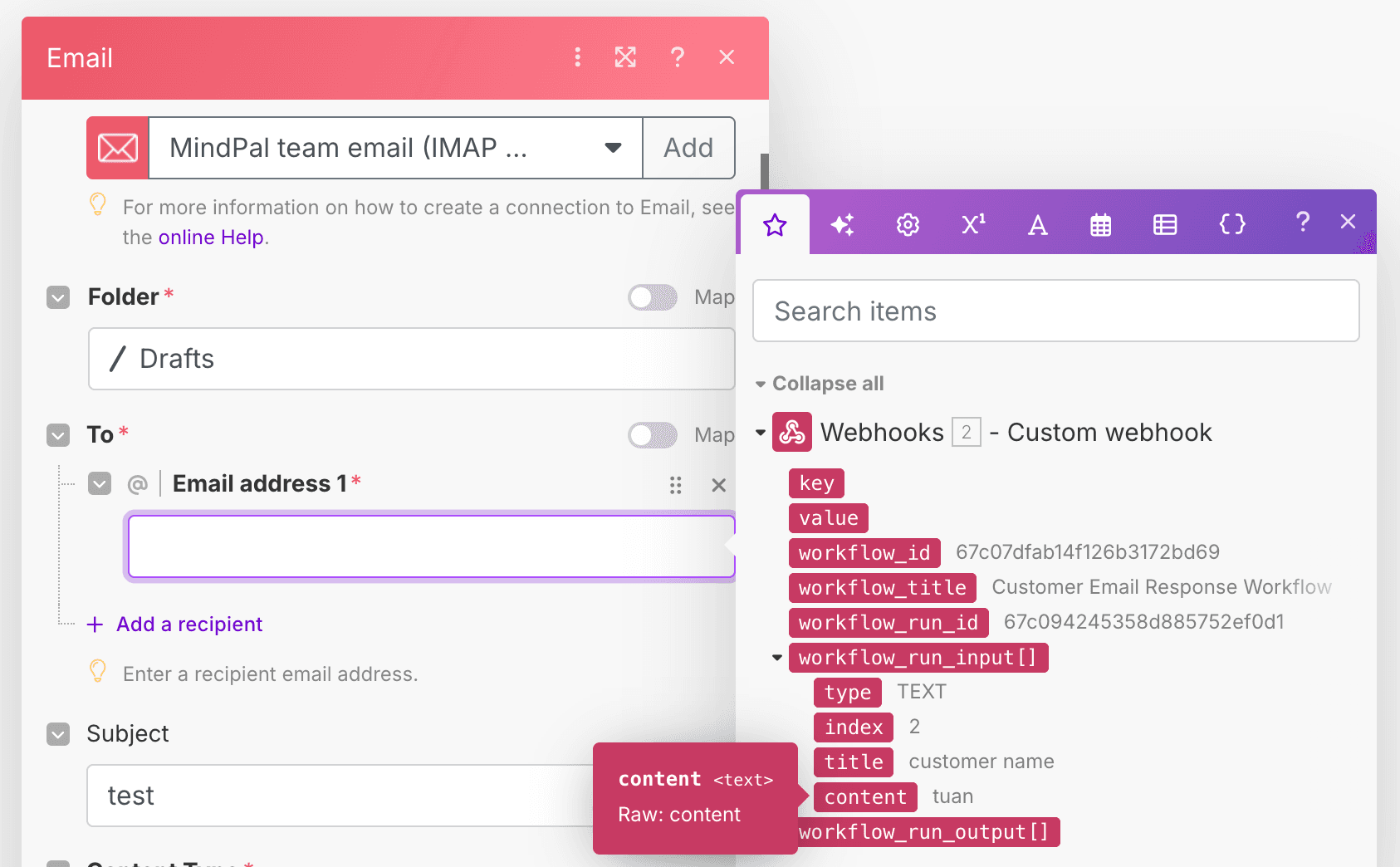Collapse the Webhooks Custom webhook tree

761,432
